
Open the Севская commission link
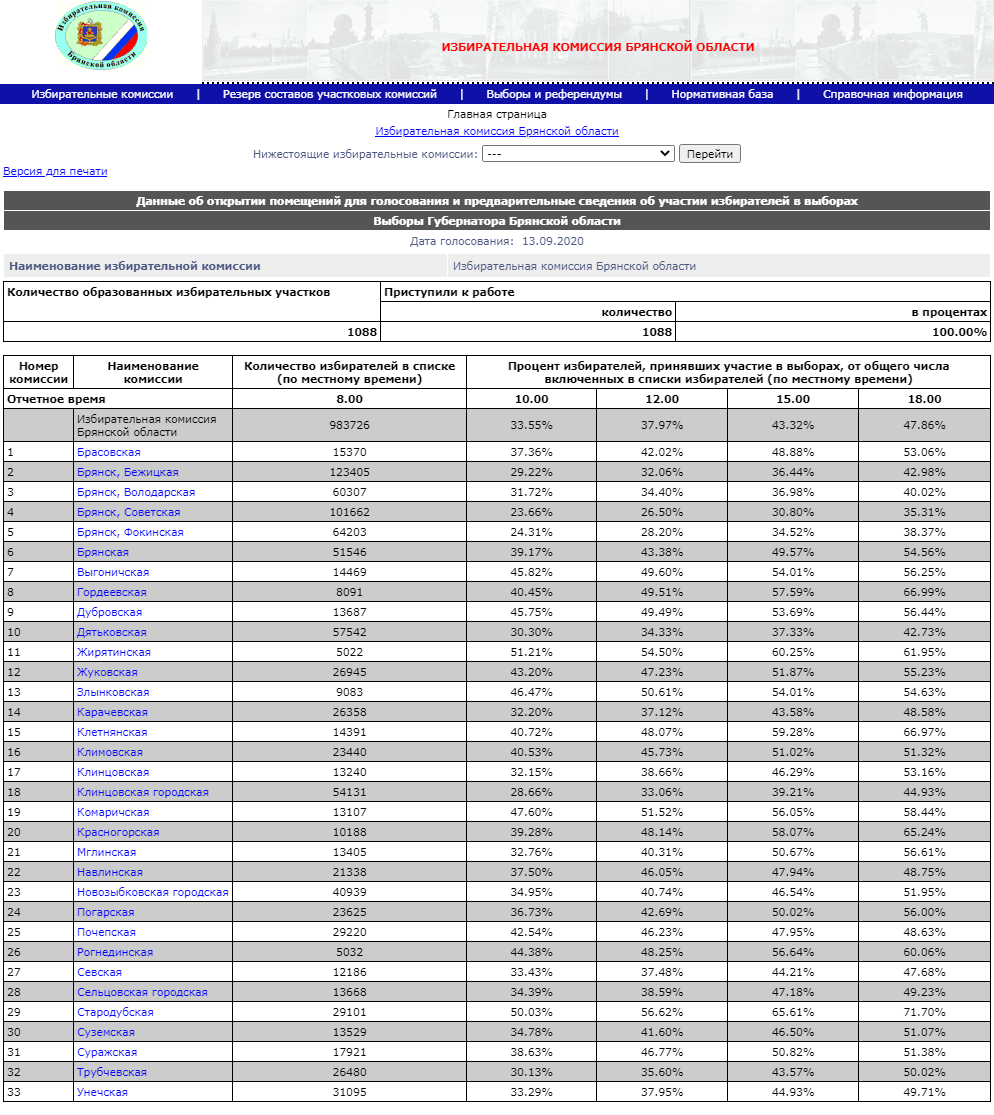[100, 972]
